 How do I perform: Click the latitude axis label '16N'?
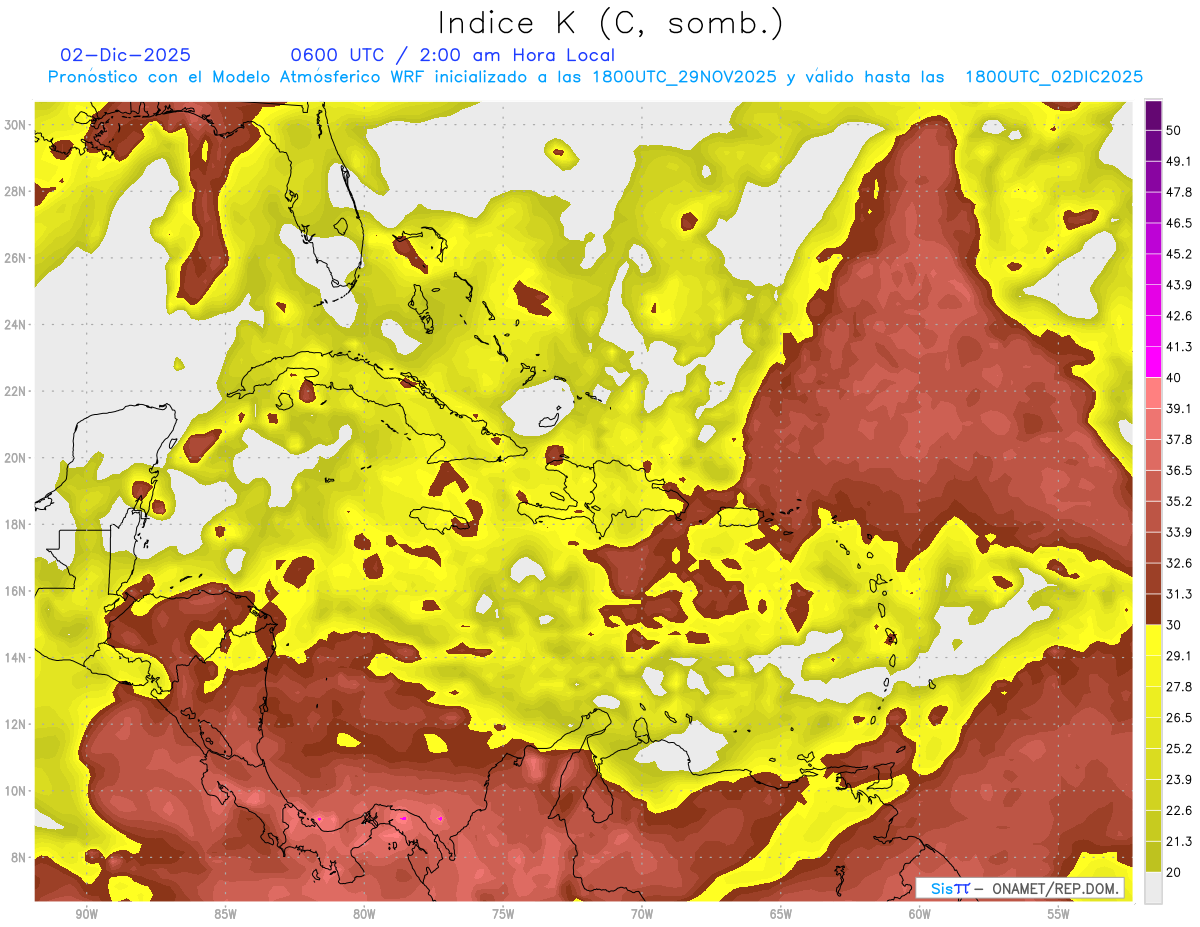click(x=17, y=591)
